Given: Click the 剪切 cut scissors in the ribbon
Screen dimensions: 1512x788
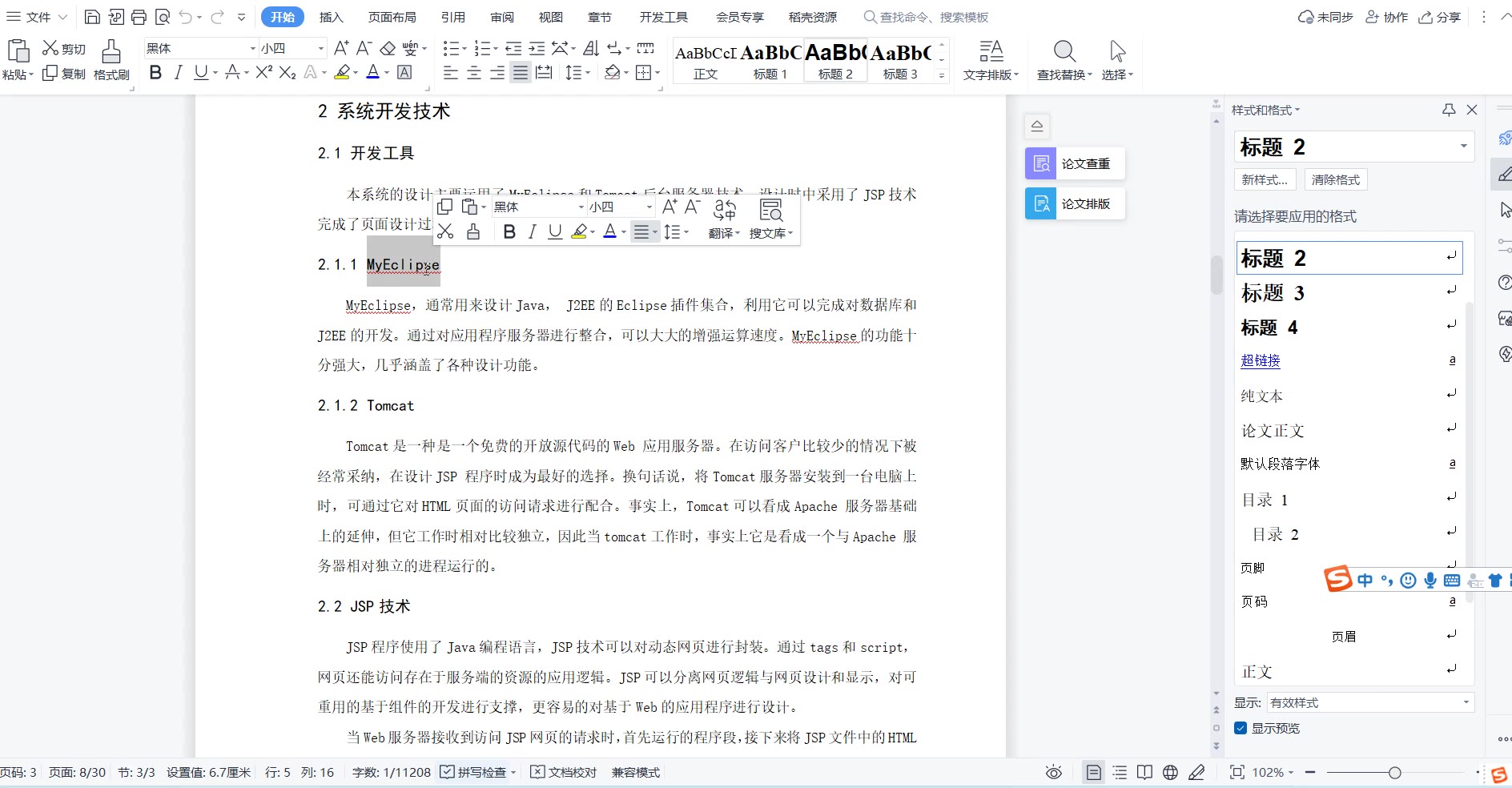Looking at the screenshot, I should coord(63,49).
